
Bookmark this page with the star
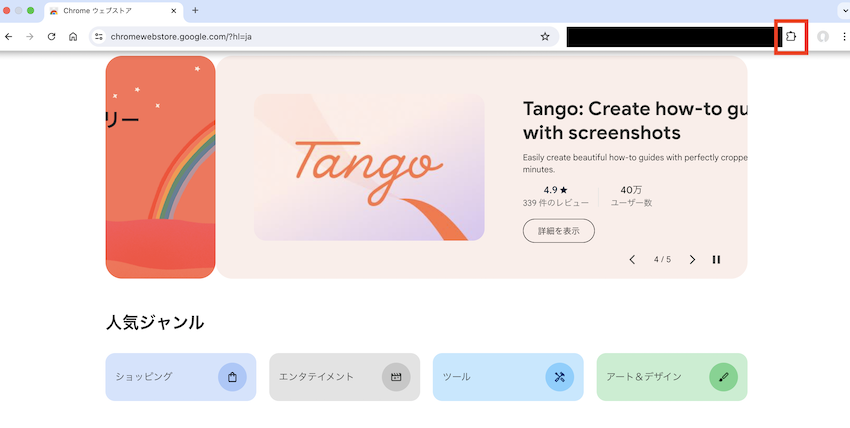[545, 36]
